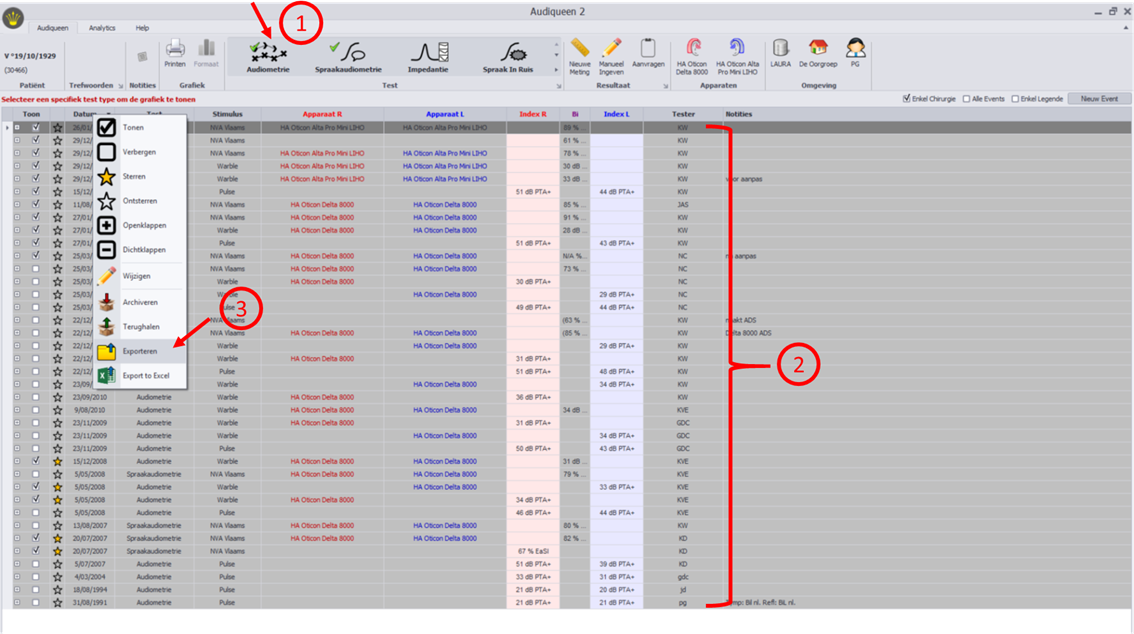Choose Archiveren in the context menu

point(140,302)
